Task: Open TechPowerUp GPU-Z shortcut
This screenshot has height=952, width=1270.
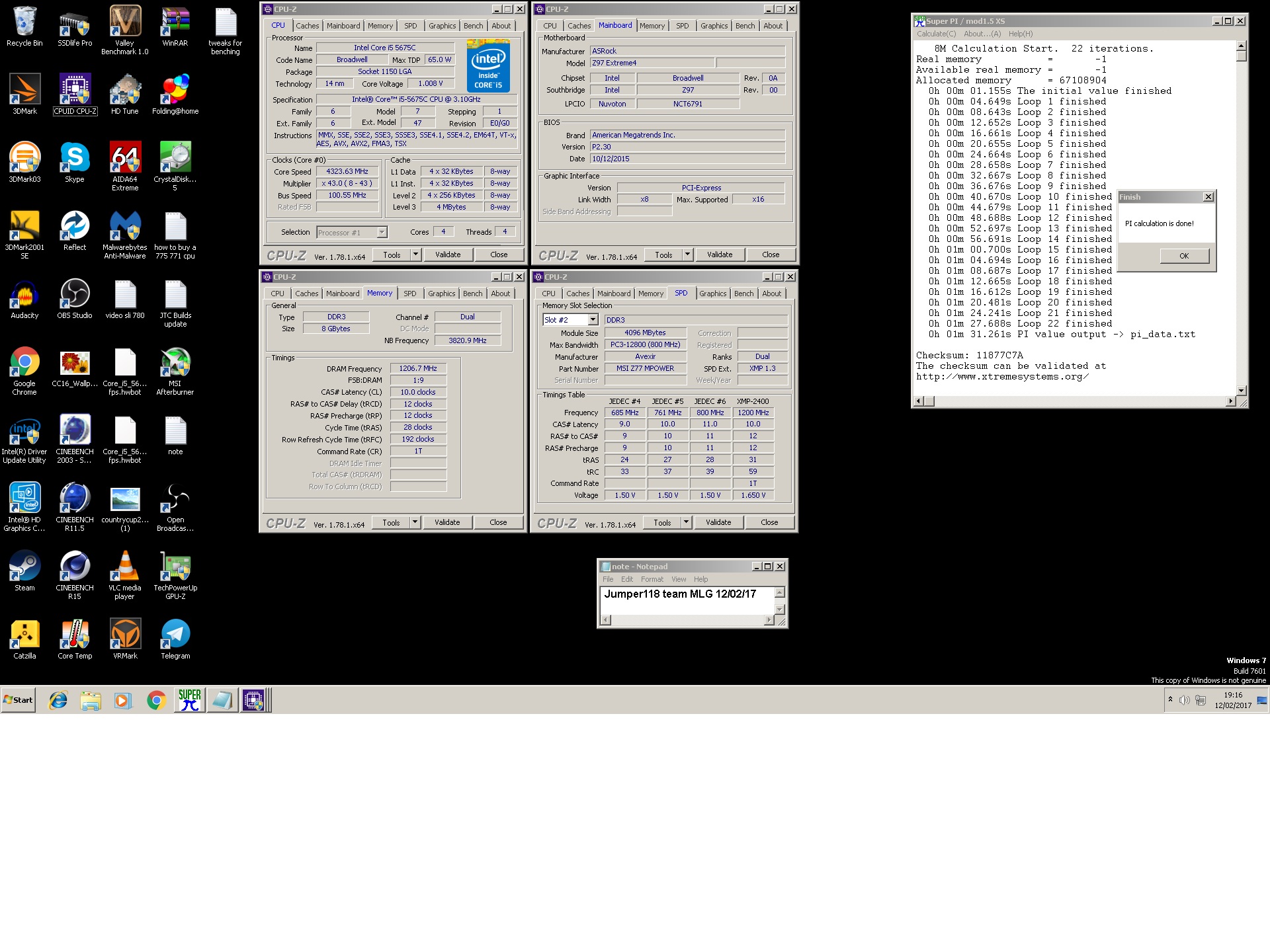Action: click(x=175, y=575)
